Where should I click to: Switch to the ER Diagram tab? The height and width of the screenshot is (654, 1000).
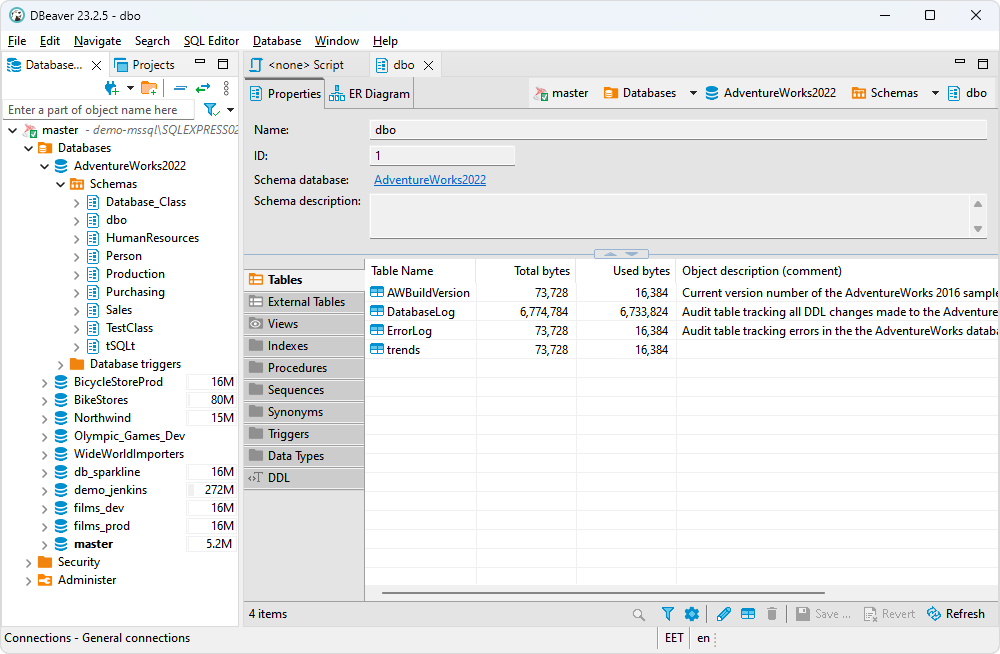369,94
